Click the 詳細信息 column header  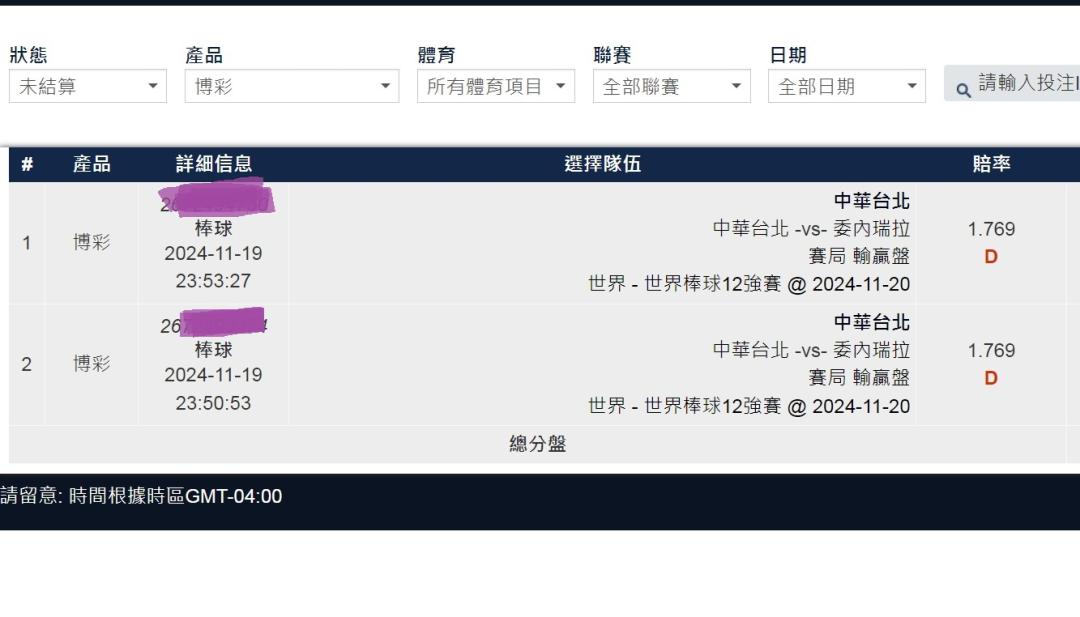click(214, 164)
